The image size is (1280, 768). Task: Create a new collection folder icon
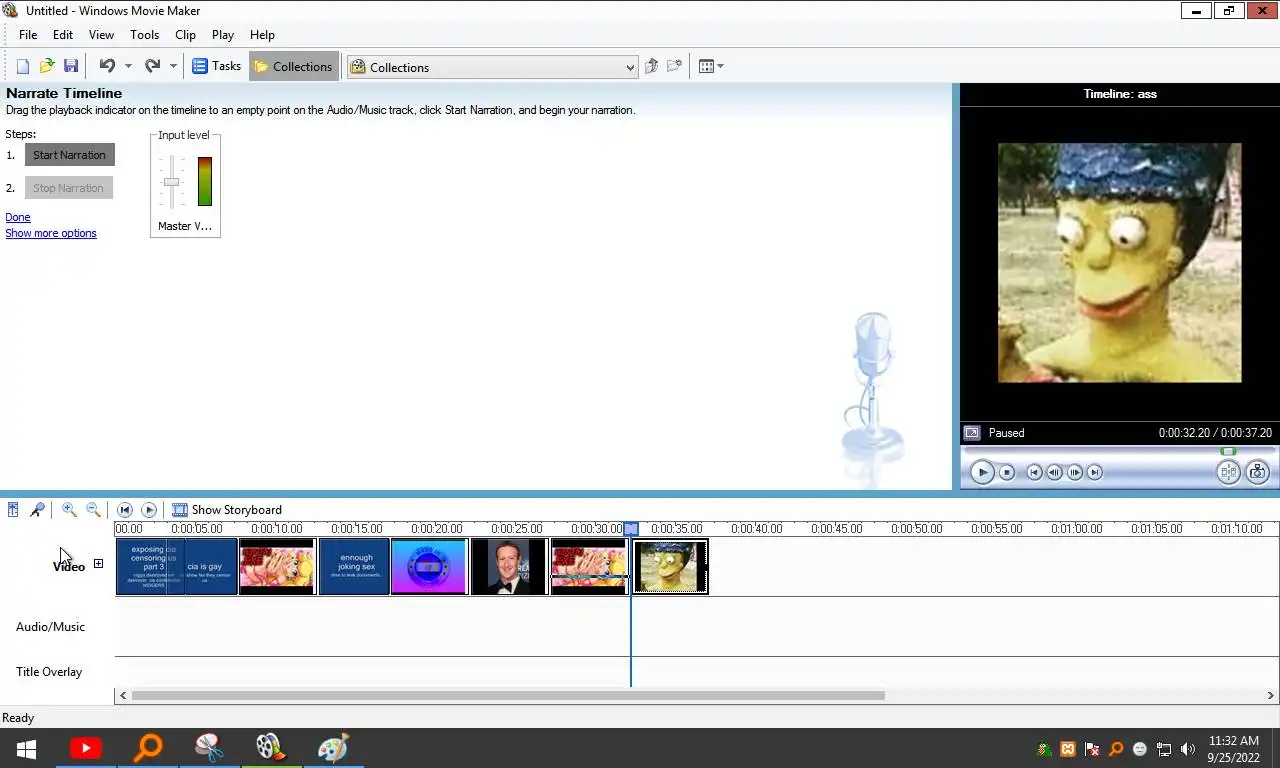[x=675, y=66]
